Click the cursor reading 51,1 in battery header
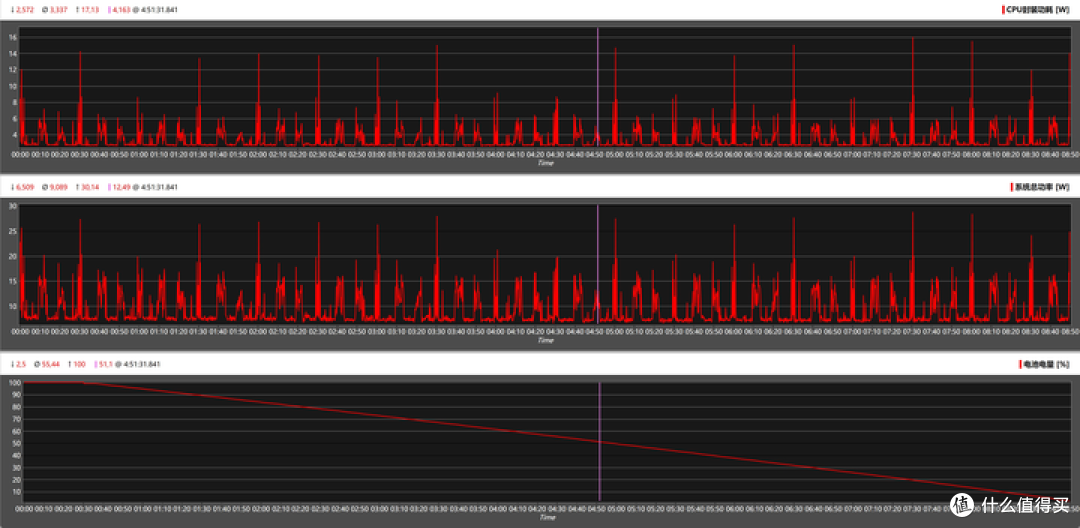 tap(105, 364)
